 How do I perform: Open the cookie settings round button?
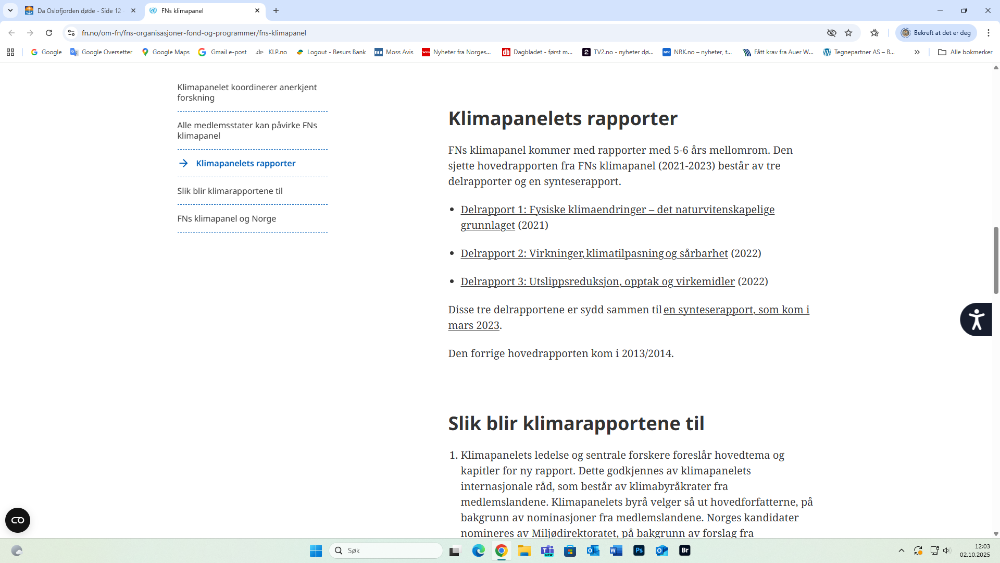click(17, 520)
